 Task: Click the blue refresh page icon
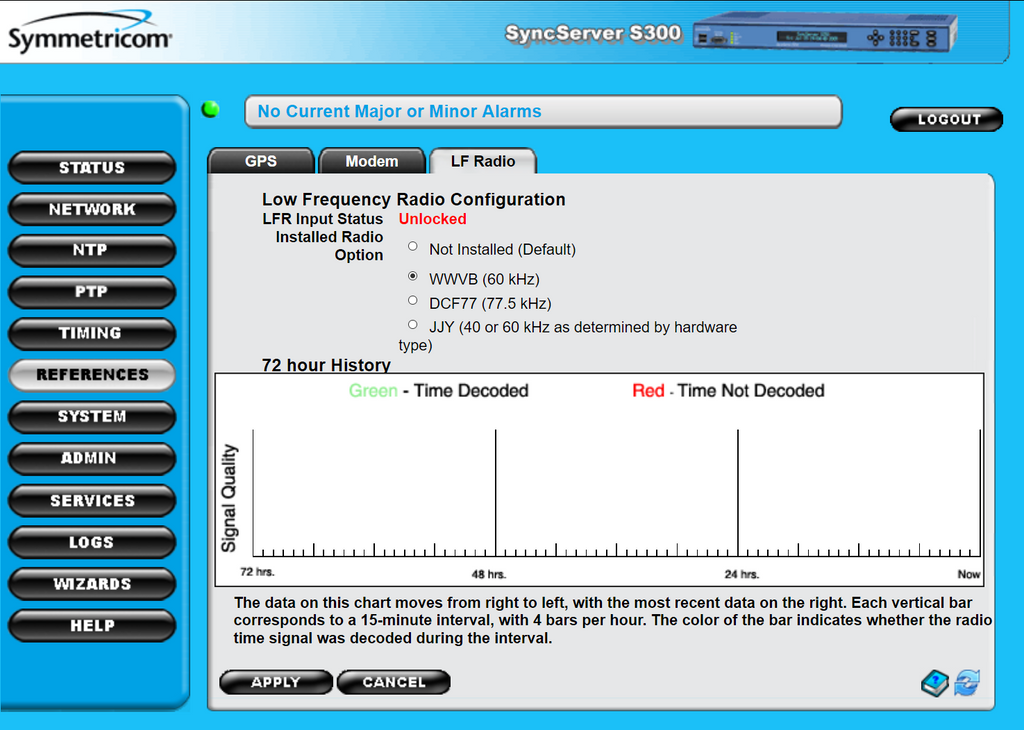[x=966, y=684]
